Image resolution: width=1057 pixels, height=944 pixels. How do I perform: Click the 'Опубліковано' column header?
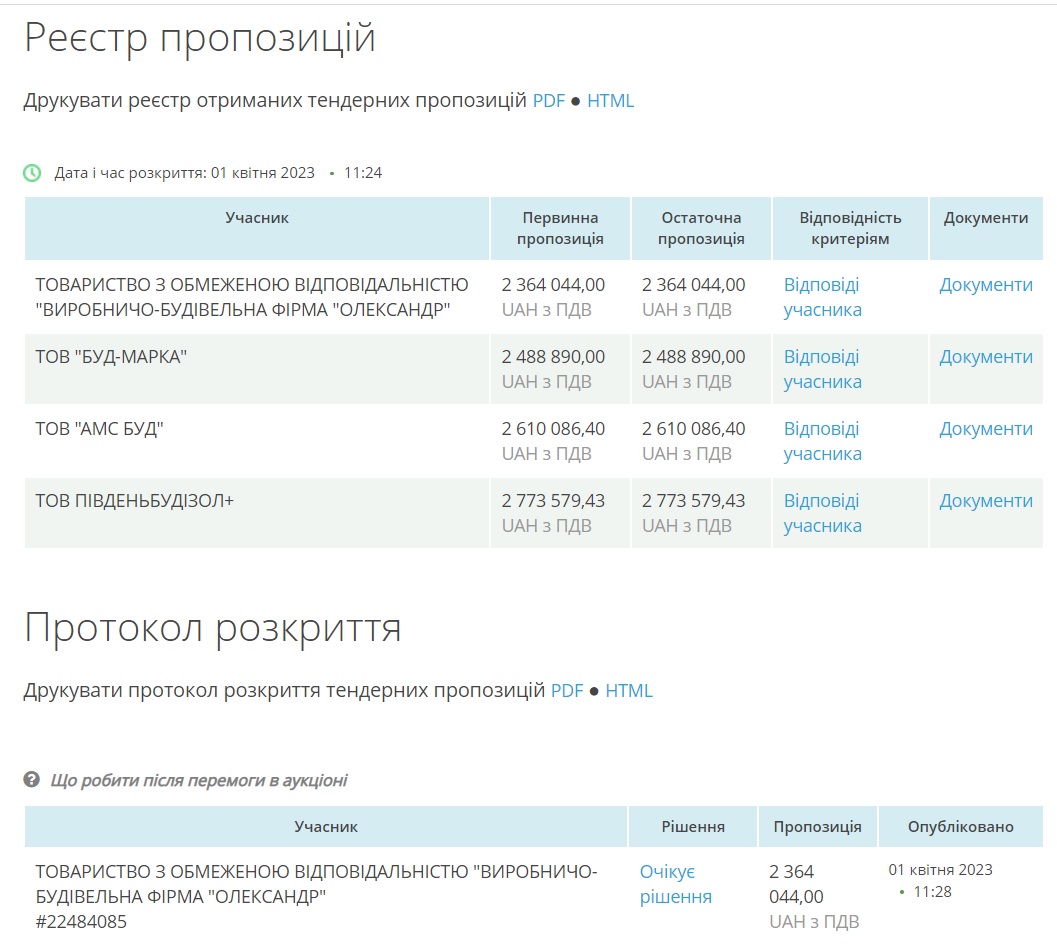tap(960, 827)
